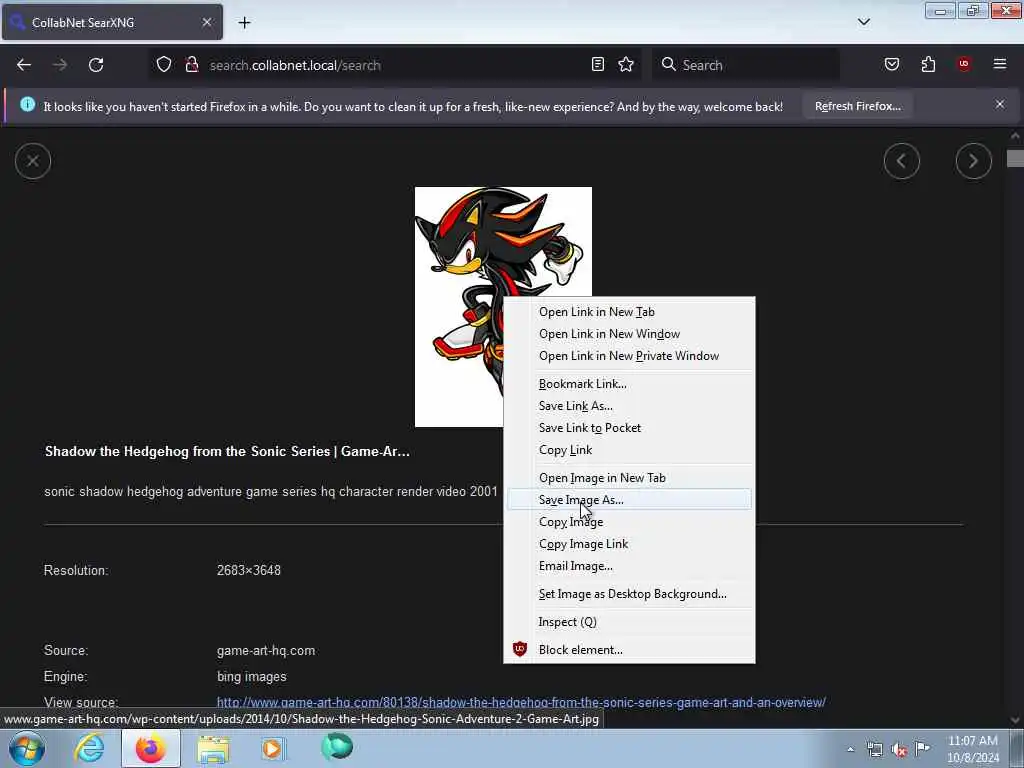This screenshot has height=768, width=1024.
Task: Click the engine value bing images
Action: (251, 677)
